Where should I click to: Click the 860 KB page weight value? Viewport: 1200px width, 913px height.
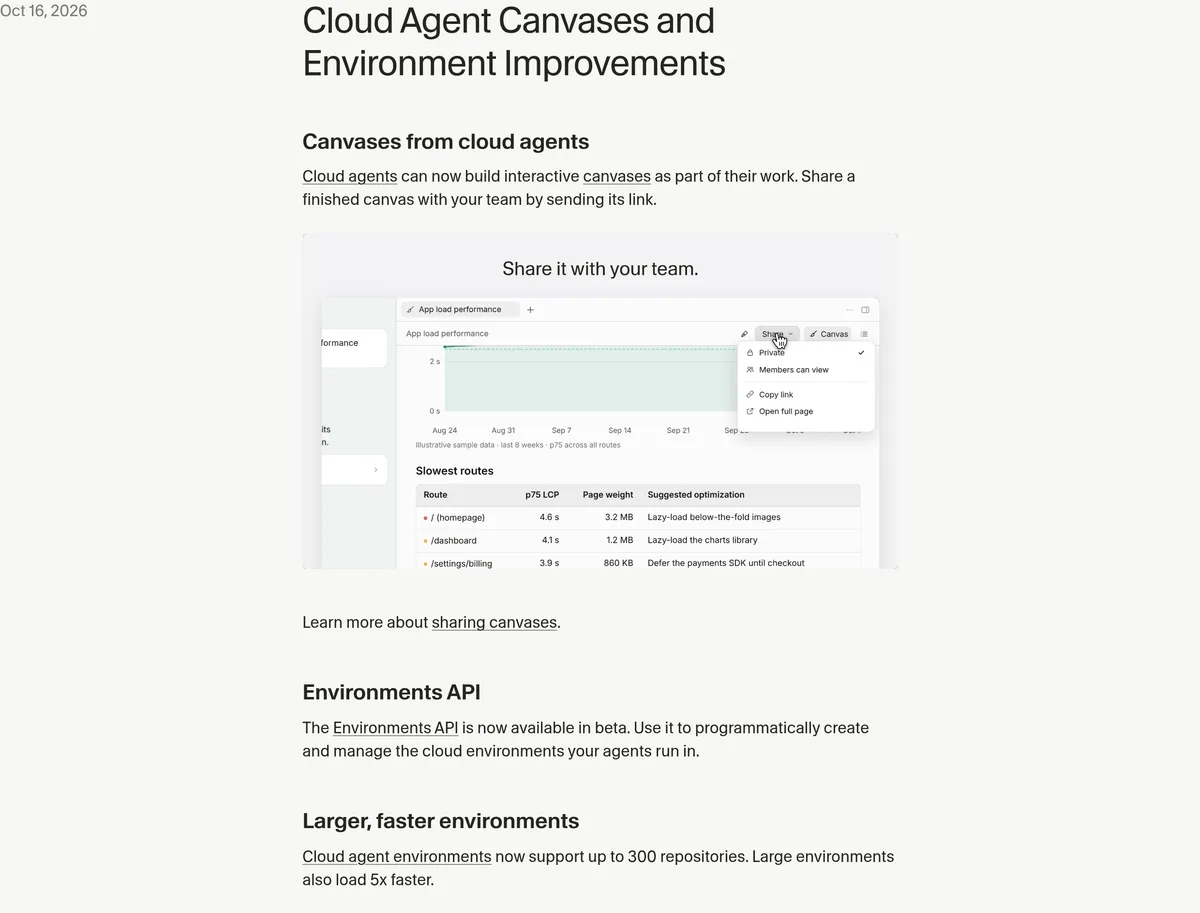(x=618, y=563)
